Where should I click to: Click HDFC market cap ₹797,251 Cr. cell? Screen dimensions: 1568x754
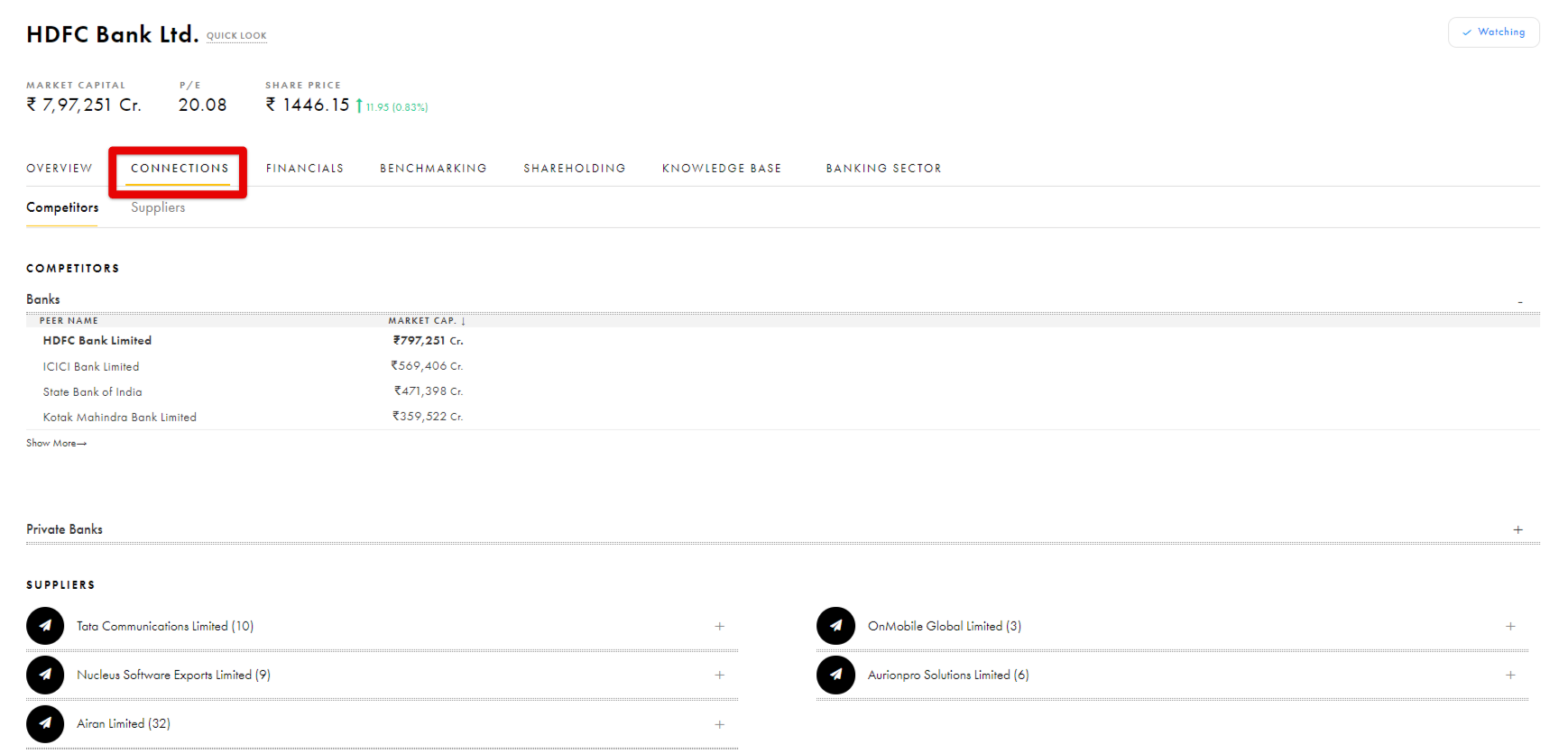pos(428,341)
